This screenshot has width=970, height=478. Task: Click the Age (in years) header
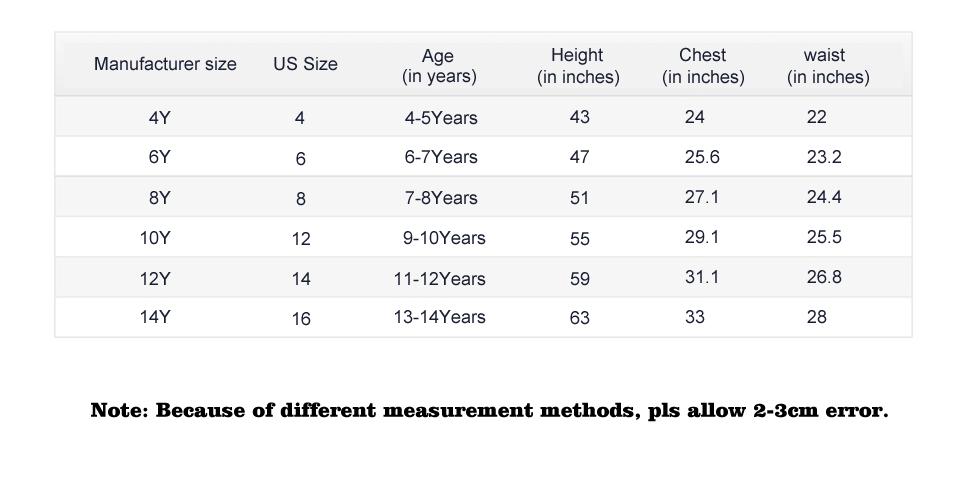[439, 66]
